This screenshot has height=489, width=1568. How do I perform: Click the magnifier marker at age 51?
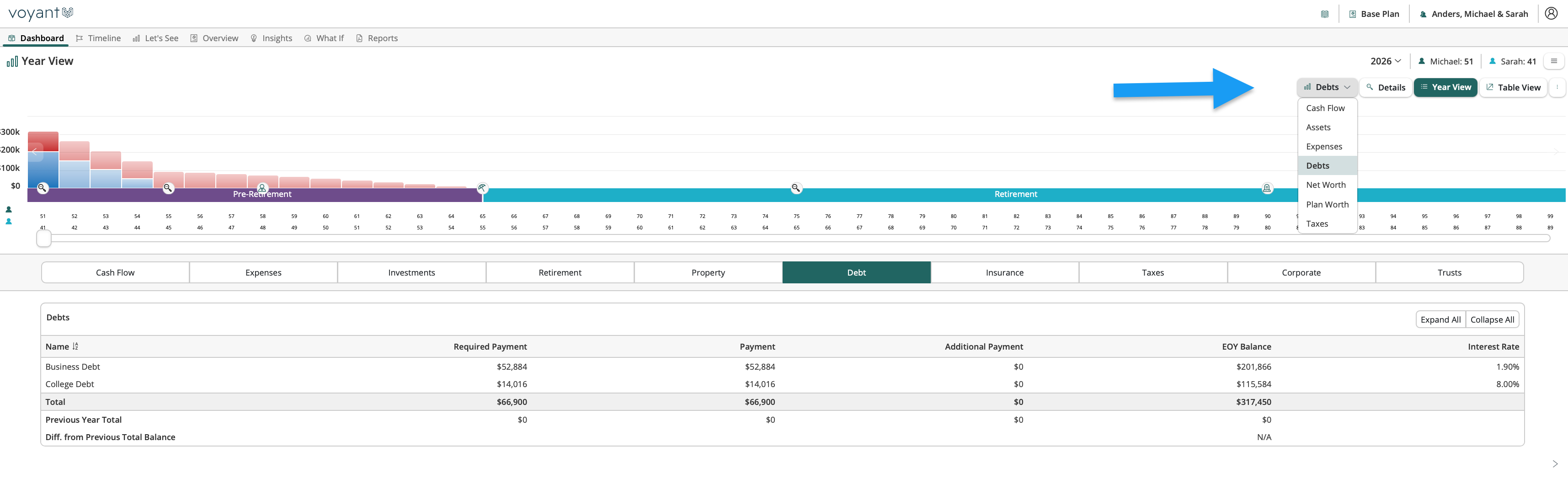click(43, 188)
